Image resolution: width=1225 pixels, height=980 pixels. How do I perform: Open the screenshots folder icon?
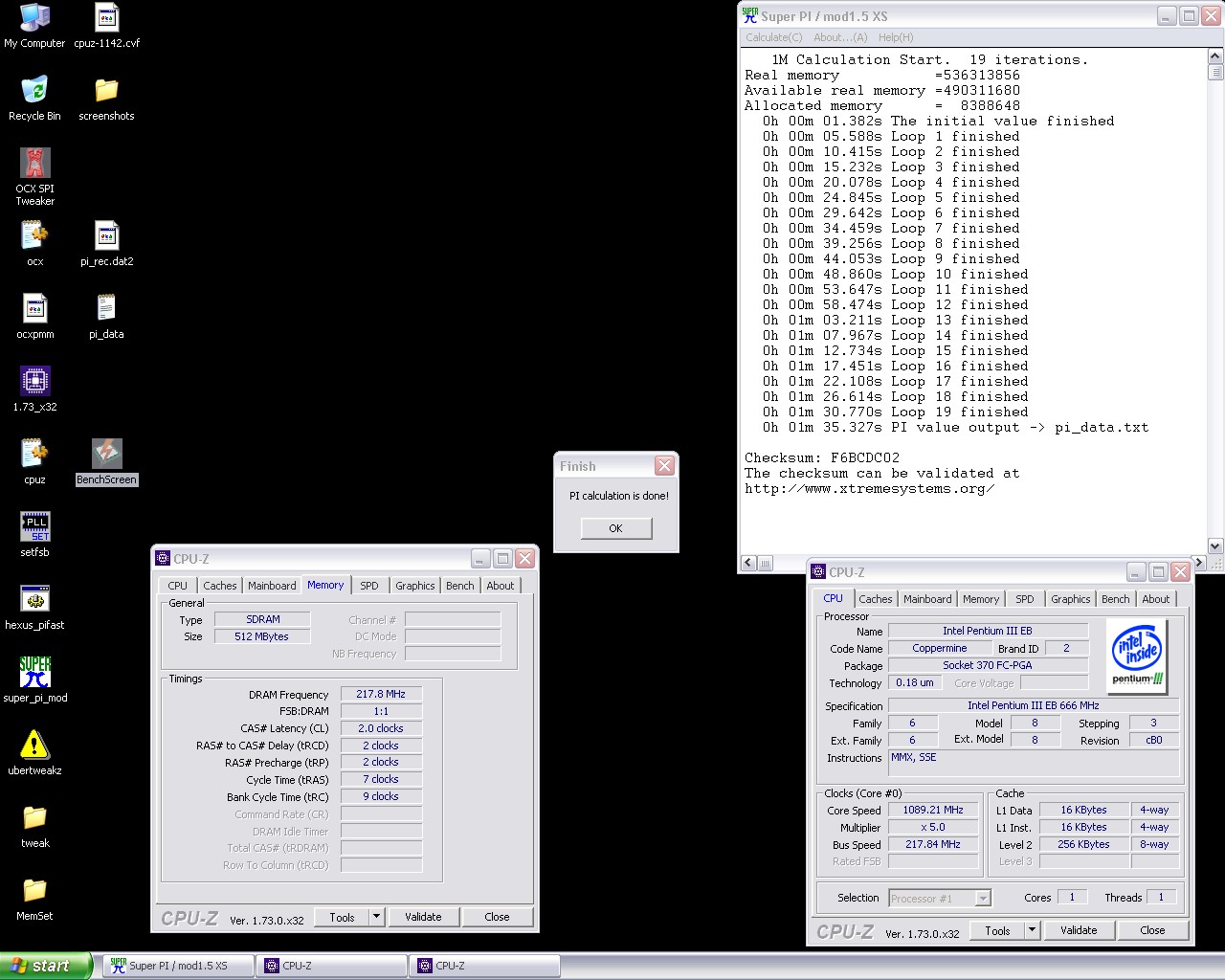tap(106, 98)
